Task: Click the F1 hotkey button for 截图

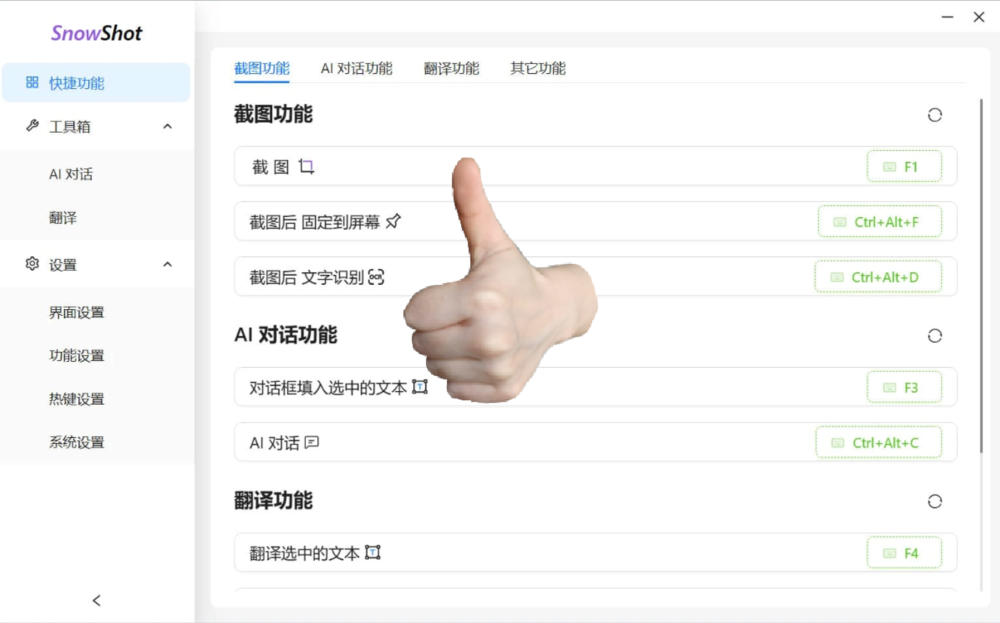Action: 905,166
